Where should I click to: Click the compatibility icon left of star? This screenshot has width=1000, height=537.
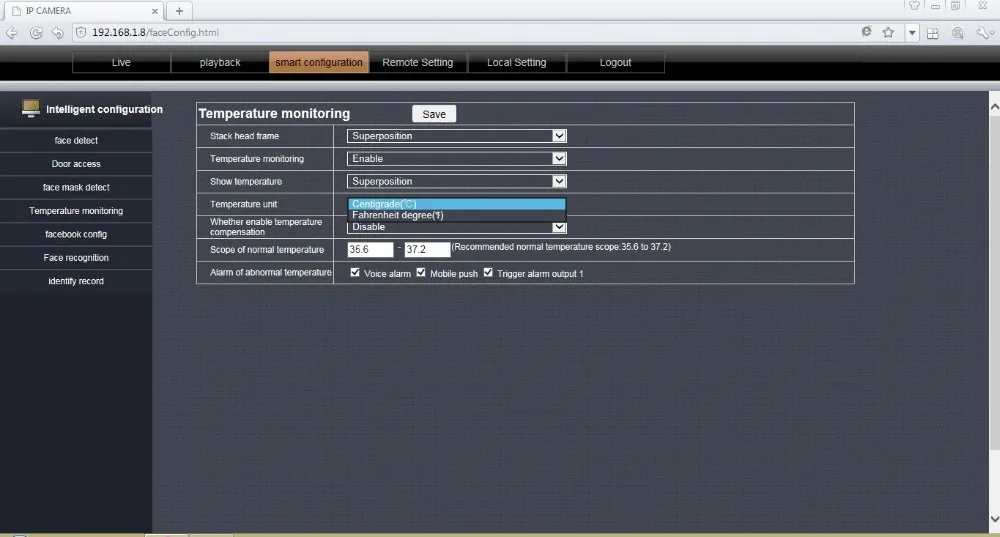[866, 31]
